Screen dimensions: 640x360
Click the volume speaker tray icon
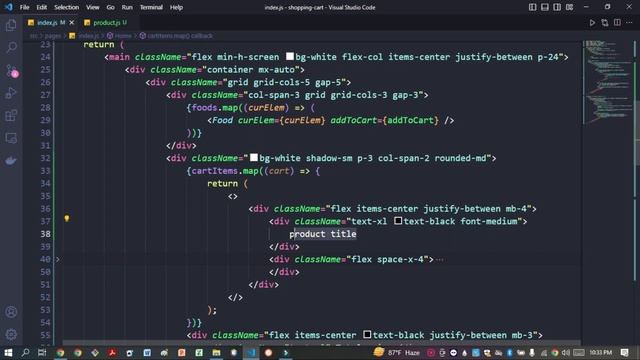(566, 352)
